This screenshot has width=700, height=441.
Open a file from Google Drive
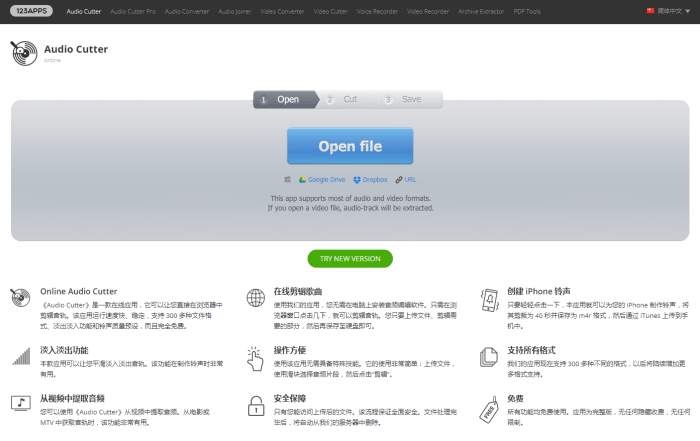pyautogui.click(x=322, y=179)
